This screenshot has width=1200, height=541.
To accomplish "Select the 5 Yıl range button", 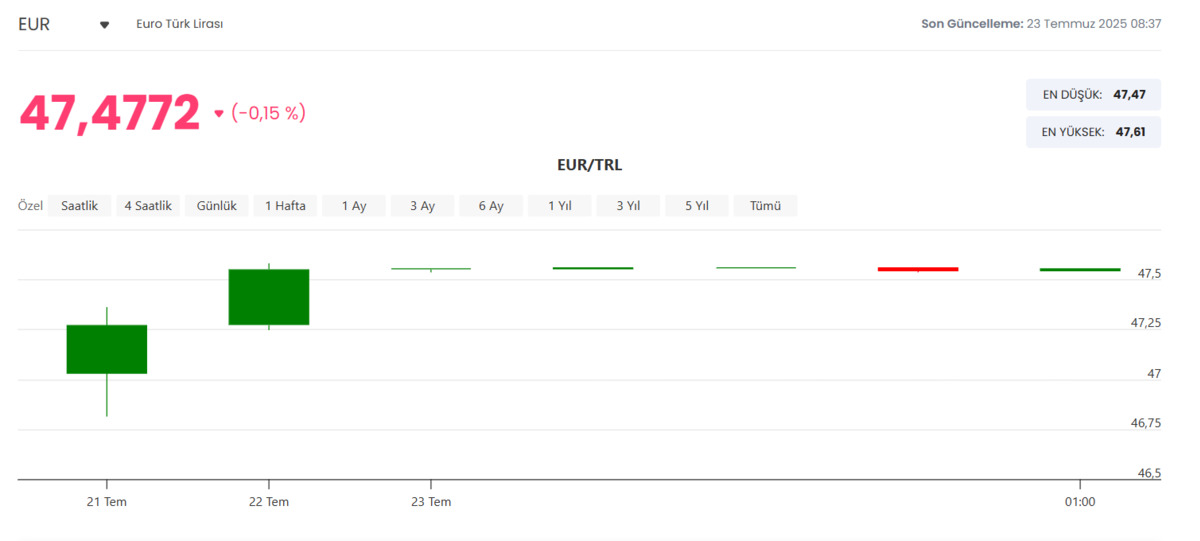I will (x=697, y=206).
